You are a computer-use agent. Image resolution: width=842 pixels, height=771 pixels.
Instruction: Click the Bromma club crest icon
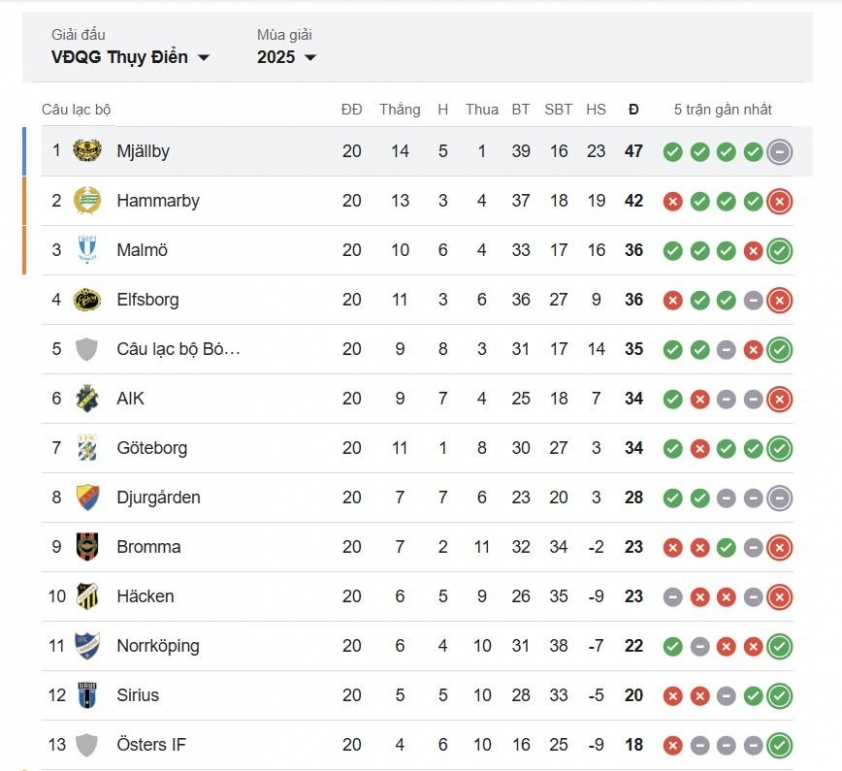click(x=87, y=547)
